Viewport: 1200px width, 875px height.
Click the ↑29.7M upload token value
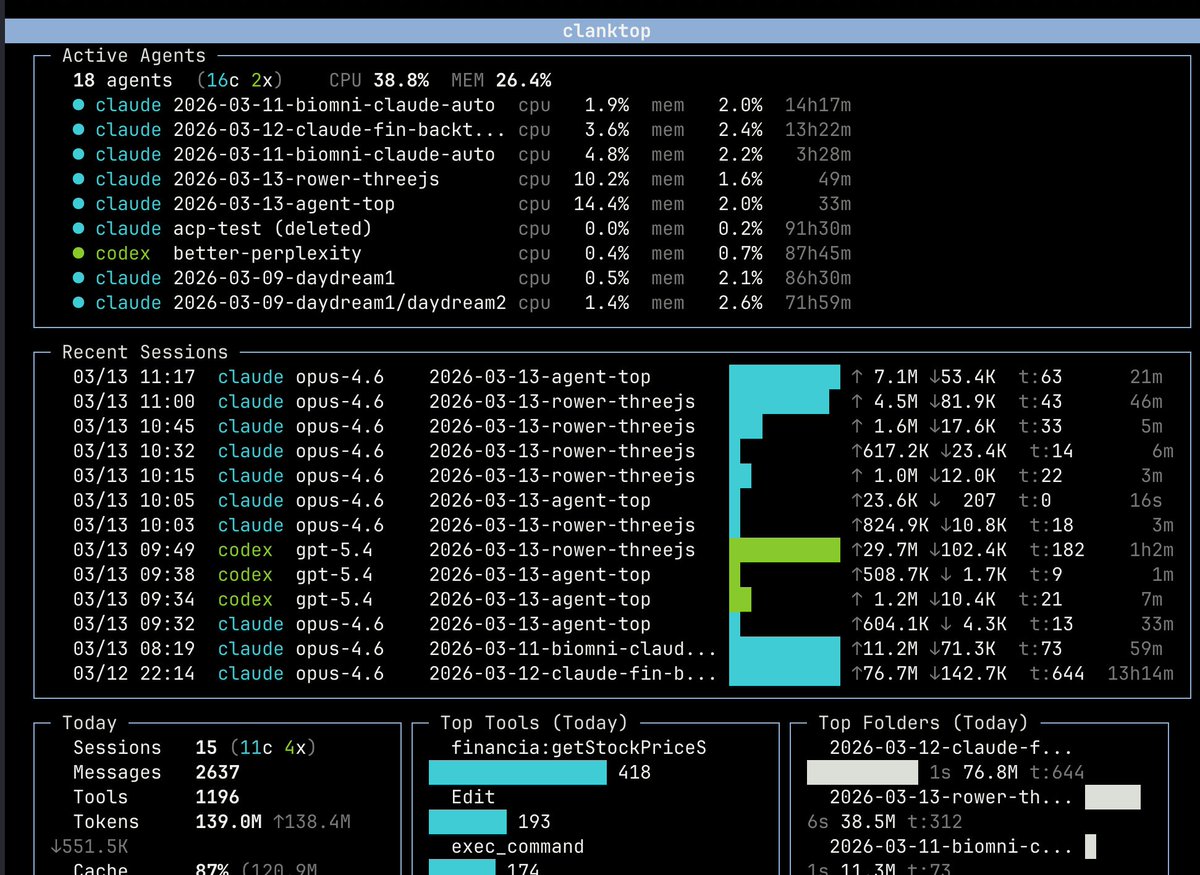click(x=885, y=550)
